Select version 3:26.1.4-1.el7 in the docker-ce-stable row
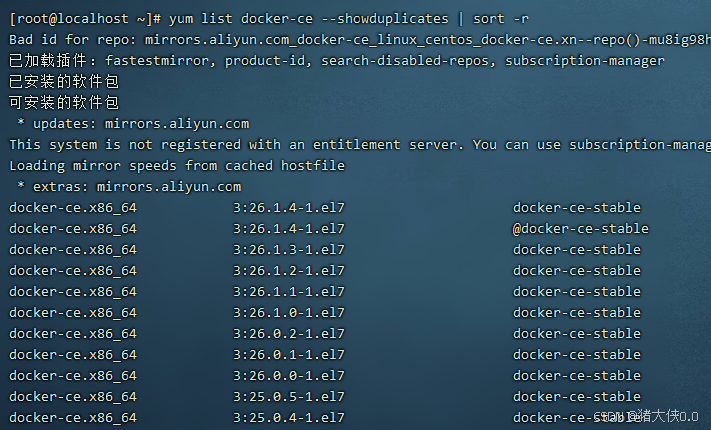 (x=289, y=208)
